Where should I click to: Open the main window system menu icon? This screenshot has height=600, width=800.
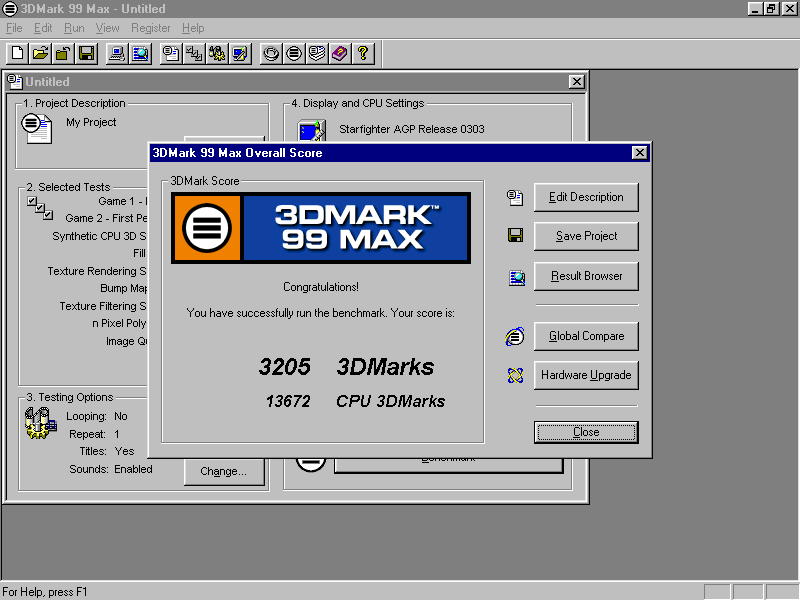(9, 8)
